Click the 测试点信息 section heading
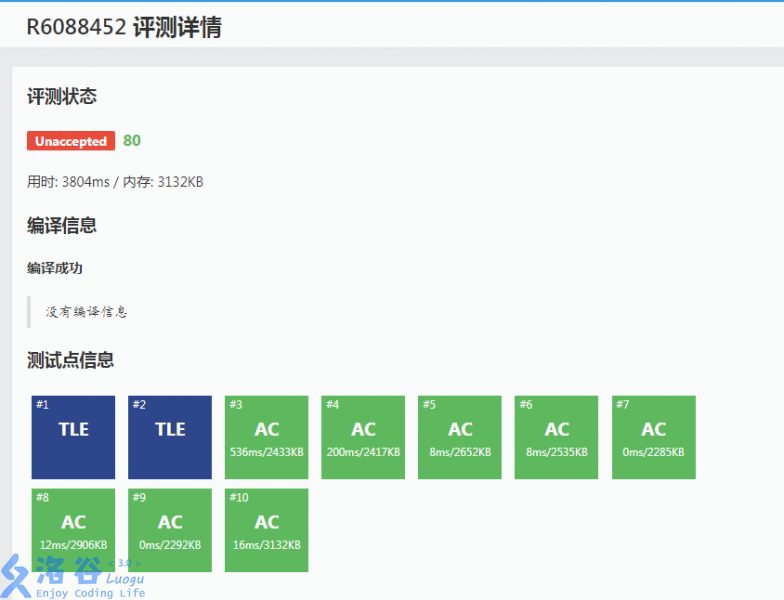Viewport: 784px width, 600px height. [x=70, y=360]
